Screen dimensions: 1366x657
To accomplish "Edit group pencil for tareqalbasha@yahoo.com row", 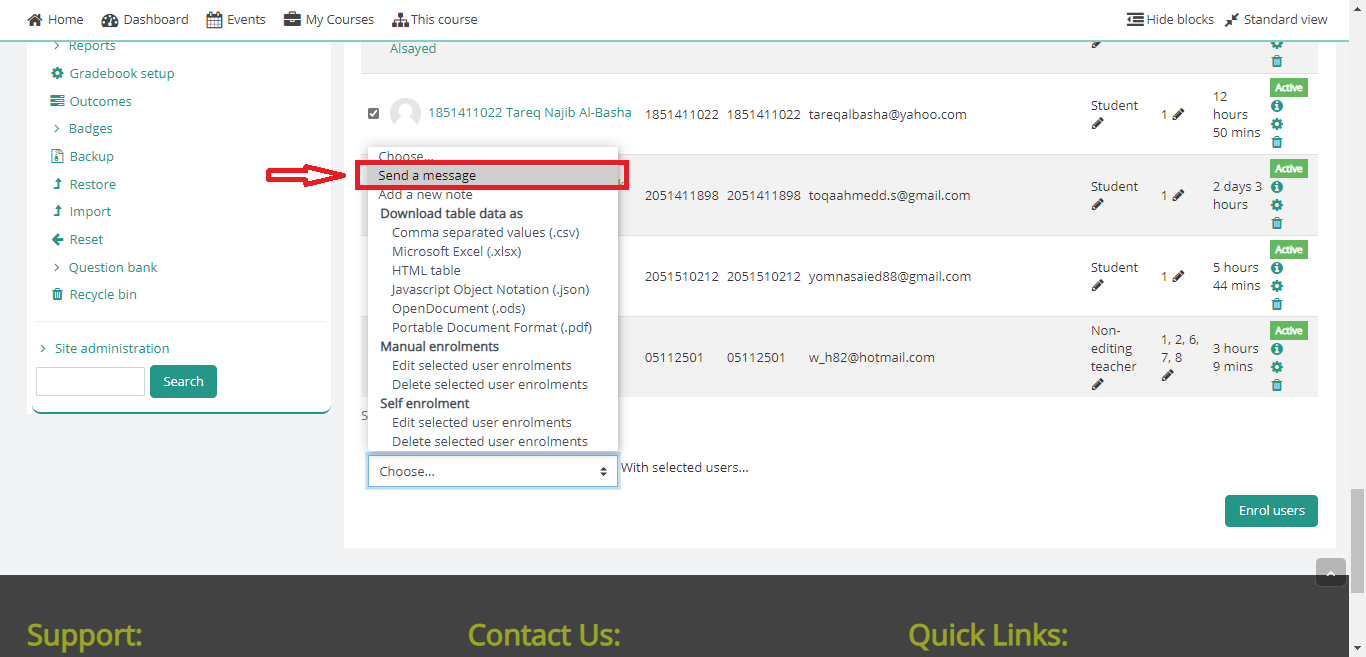I will [1178, 114].
